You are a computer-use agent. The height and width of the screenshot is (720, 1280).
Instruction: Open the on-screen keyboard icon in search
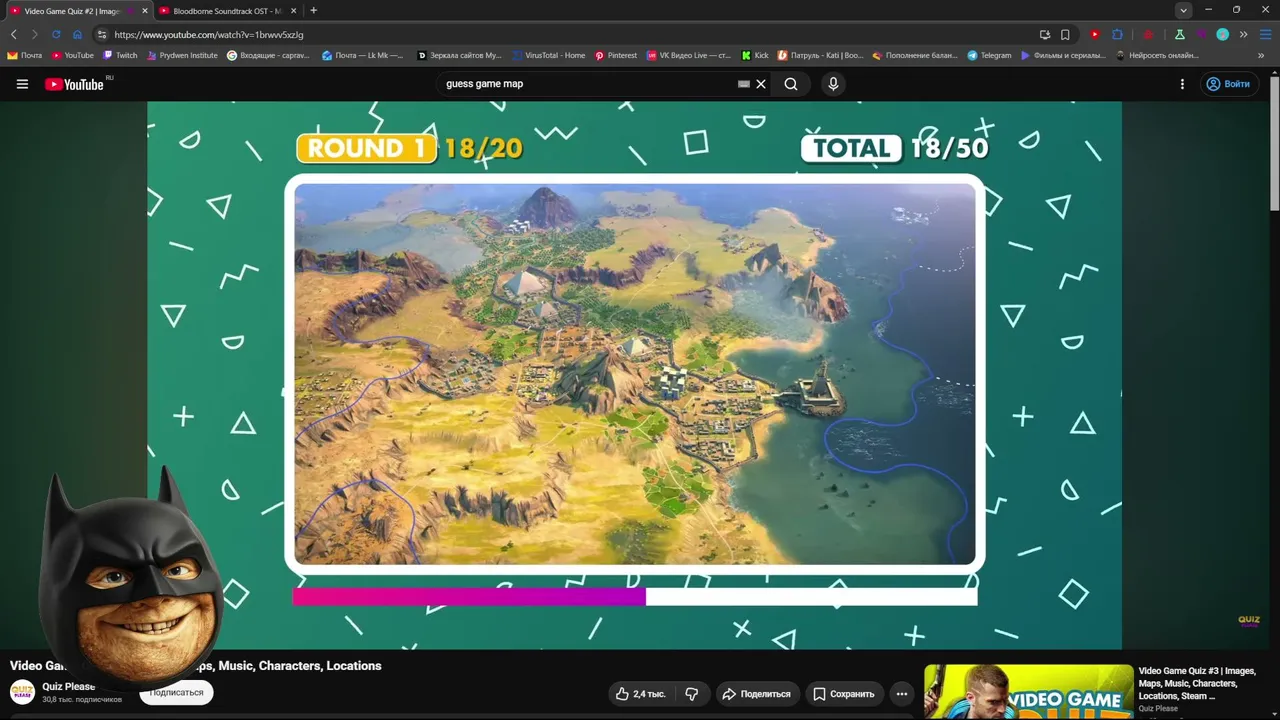tap(744, 84)
